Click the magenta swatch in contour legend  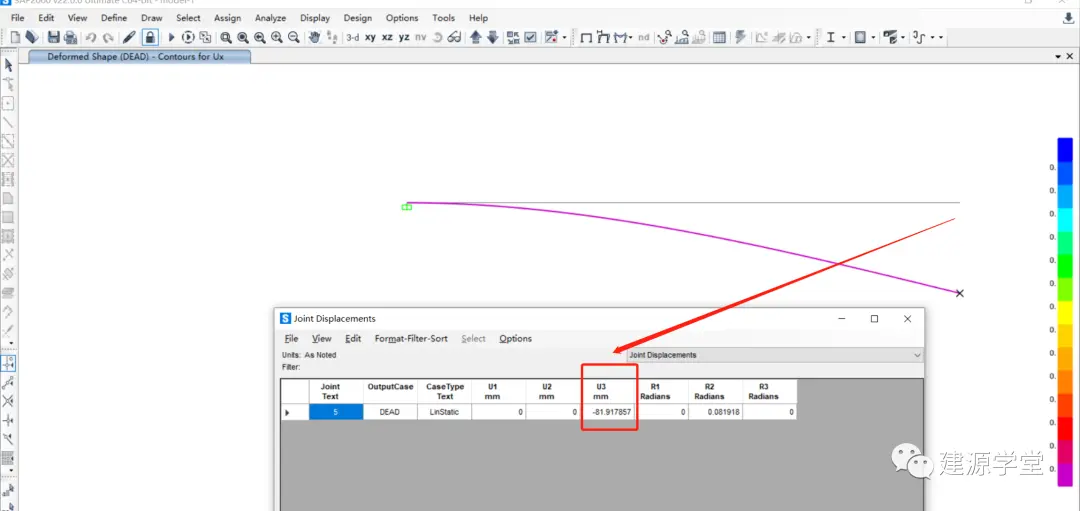click(1065, 474)
